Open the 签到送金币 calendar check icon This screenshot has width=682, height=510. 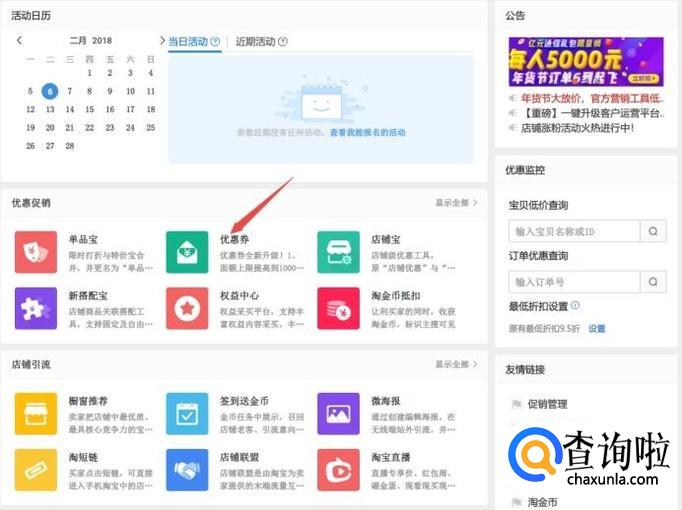click(x=187, y=414)
